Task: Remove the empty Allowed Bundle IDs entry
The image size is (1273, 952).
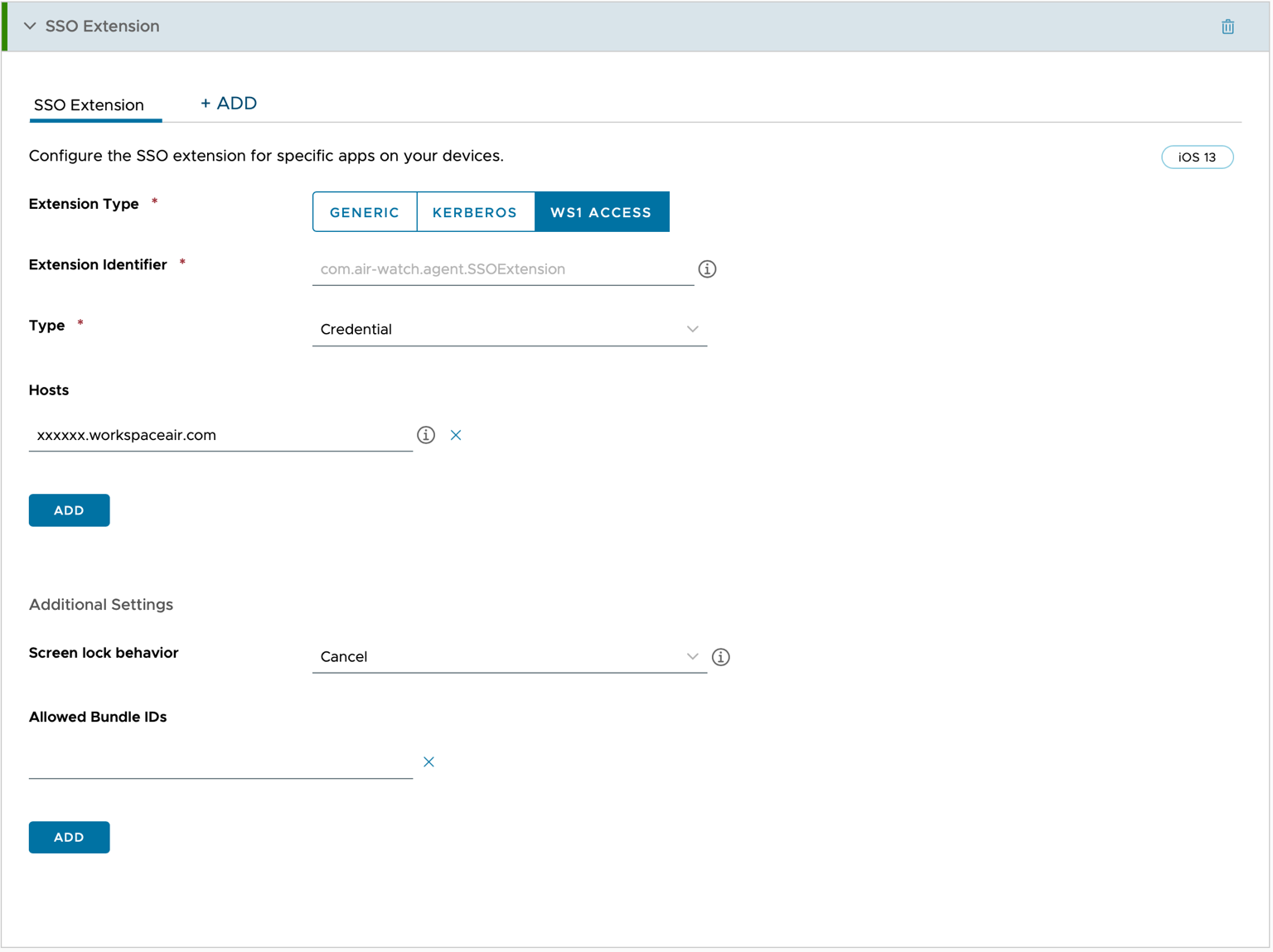Action: click(429, 761)
